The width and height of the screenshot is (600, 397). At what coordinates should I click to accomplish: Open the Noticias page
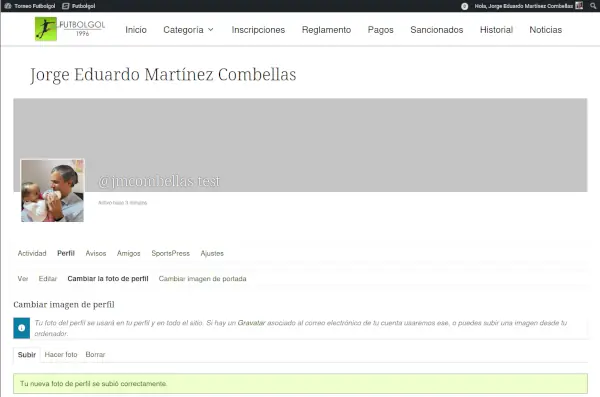click(546, 30)
